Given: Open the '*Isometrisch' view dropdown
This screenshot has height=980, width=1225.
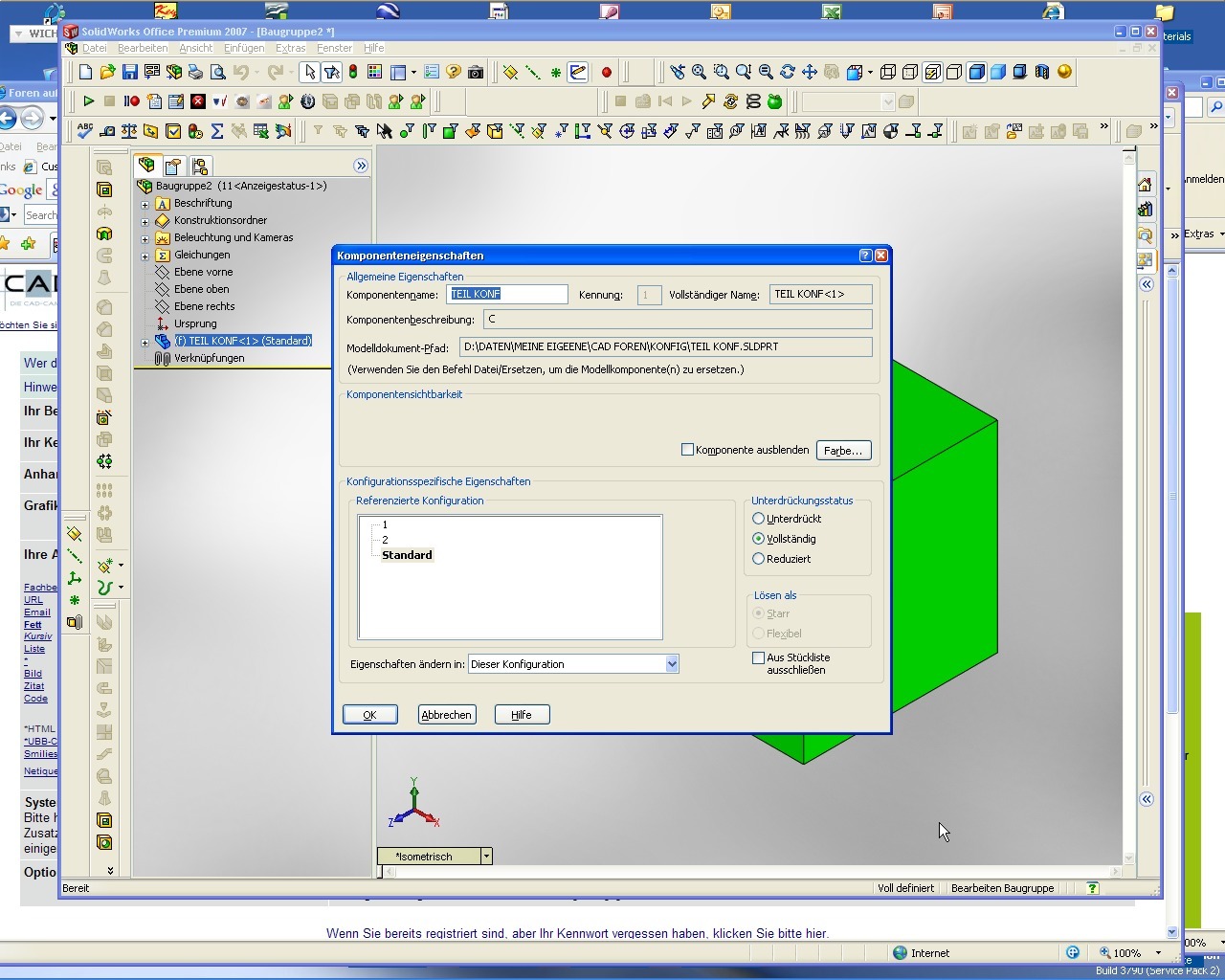Looking at the screenshot, I should click(x=486, y=857).
